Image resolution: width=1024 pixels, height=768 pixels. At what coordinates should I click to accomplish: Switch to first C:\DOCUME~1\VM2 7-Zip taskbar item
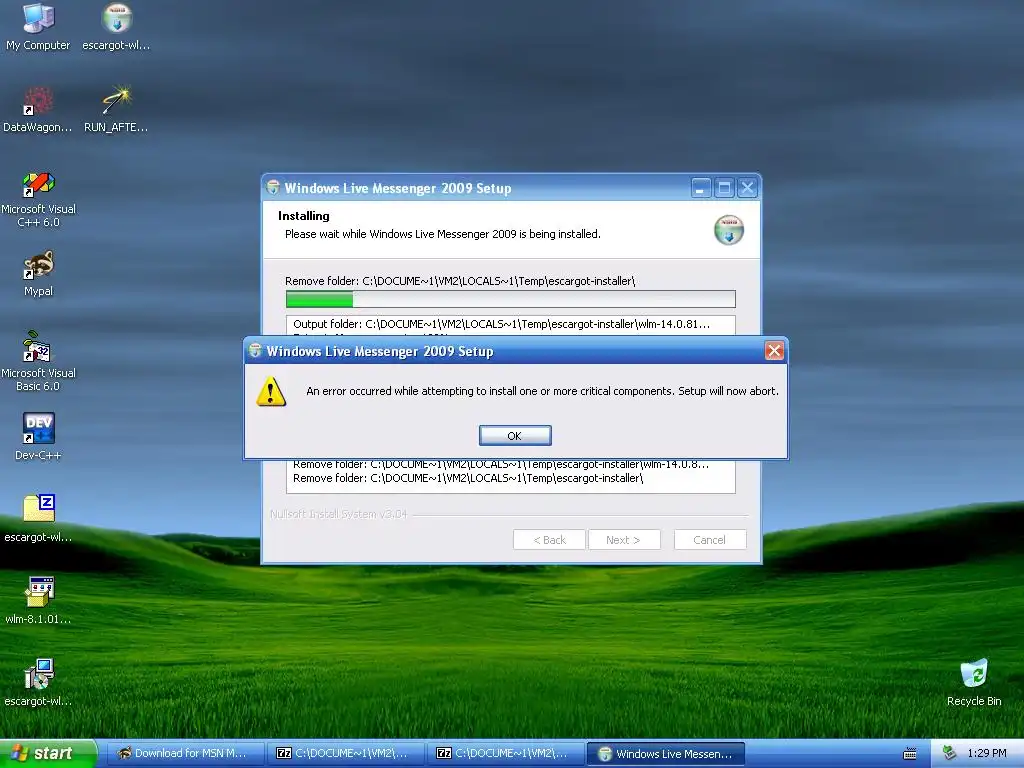[344, 754]
